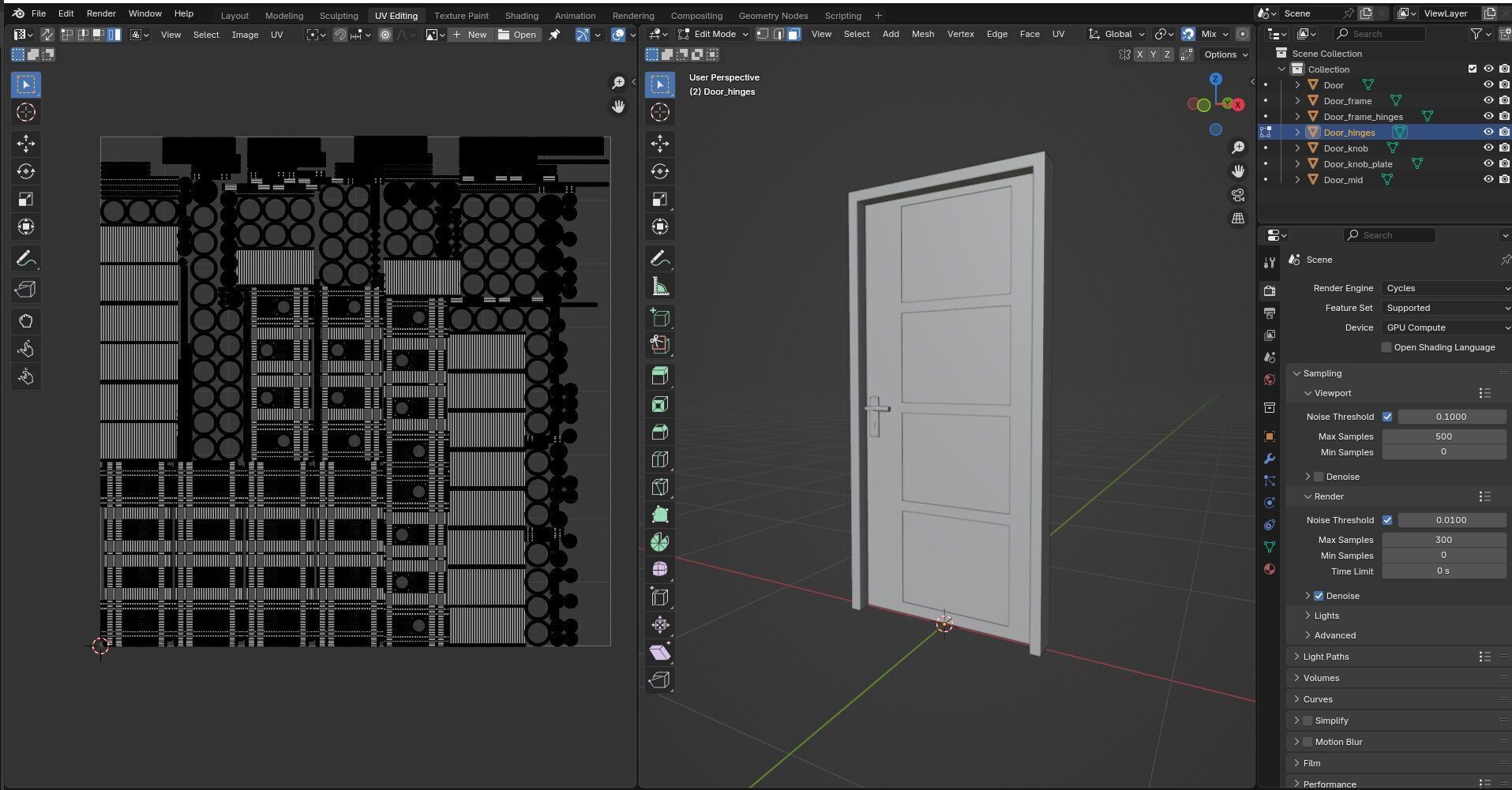Open the Options dropdown in viewport

[1225, 54]
